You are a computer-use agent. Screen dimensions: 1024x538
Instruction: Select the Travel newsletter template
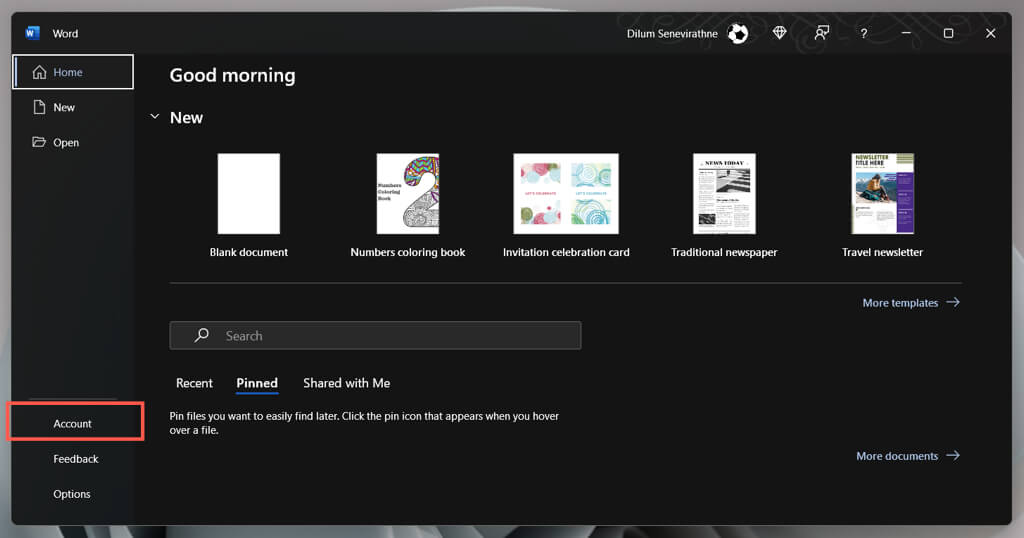tap(882, 194)
